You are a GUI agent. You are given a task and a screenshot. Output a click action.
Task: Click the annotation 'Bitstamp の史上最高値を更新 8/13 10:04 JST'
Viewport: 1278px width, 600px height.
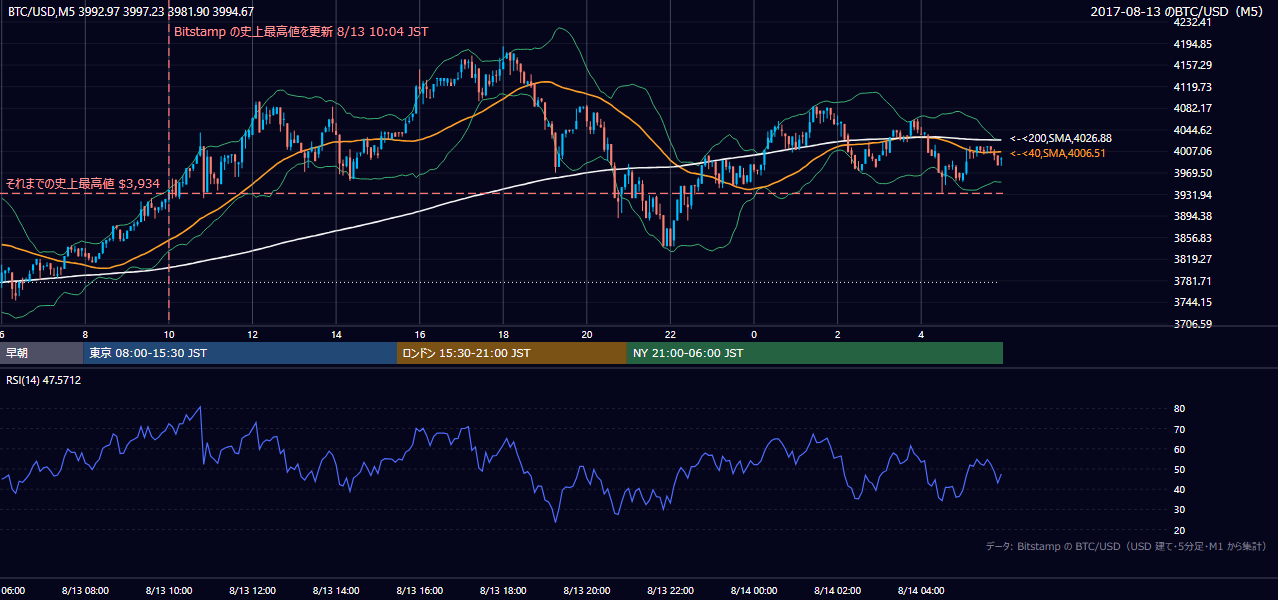pos(301,32)
